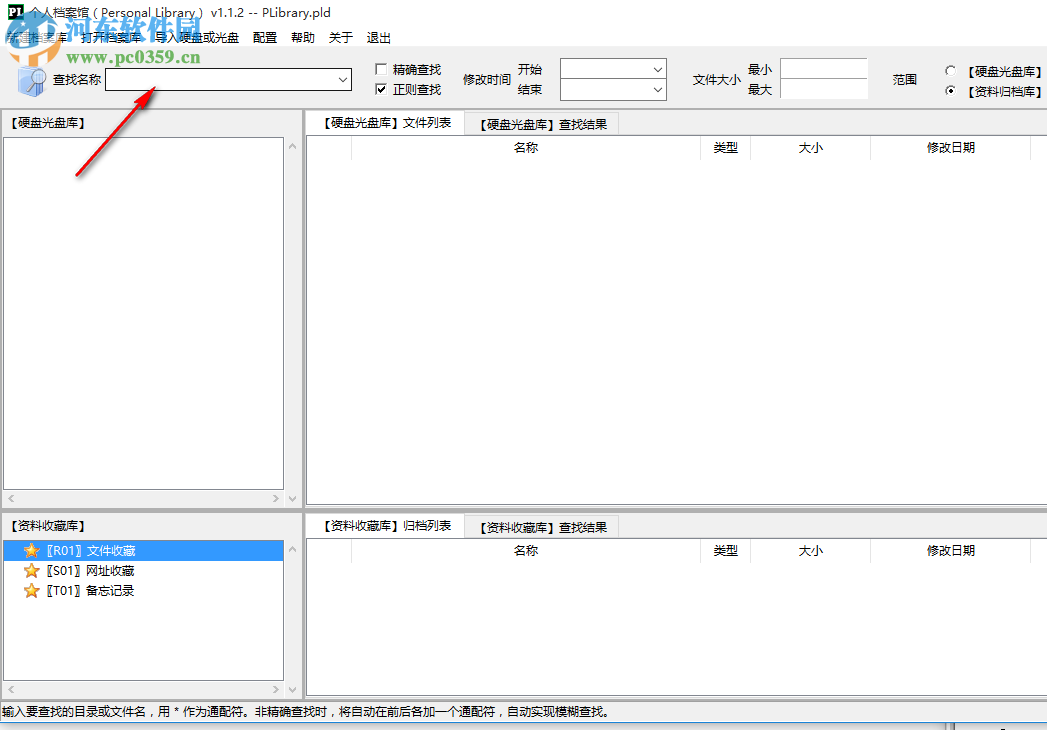Click the 最小 file size input field
1047x730 pixels.
click(x=823, y=70)
